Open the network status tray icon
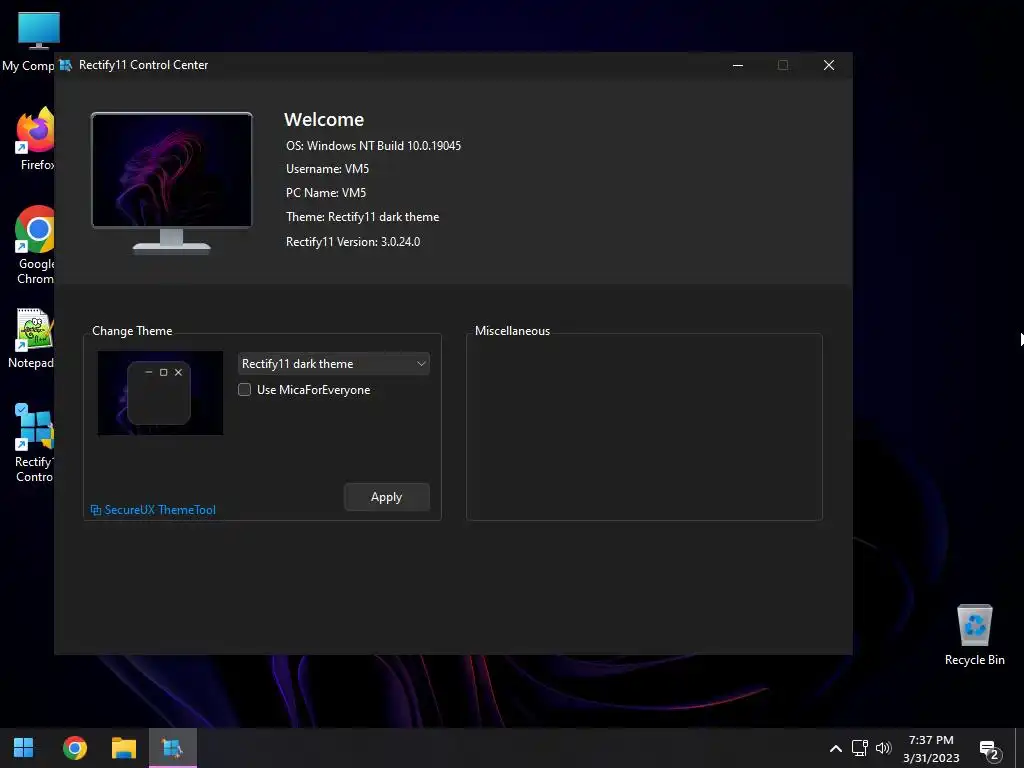The image size is (1024, 768). tap(859, 748)
